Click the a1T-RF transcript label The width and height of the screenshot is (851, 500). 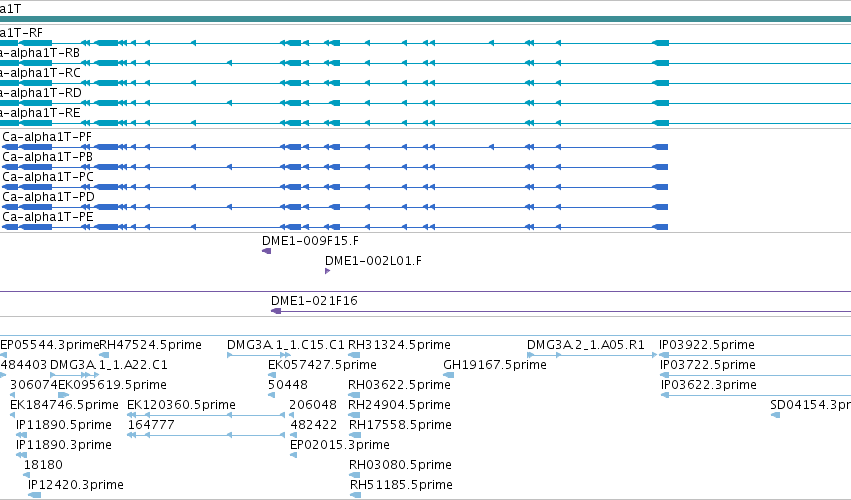pos(21,33)
